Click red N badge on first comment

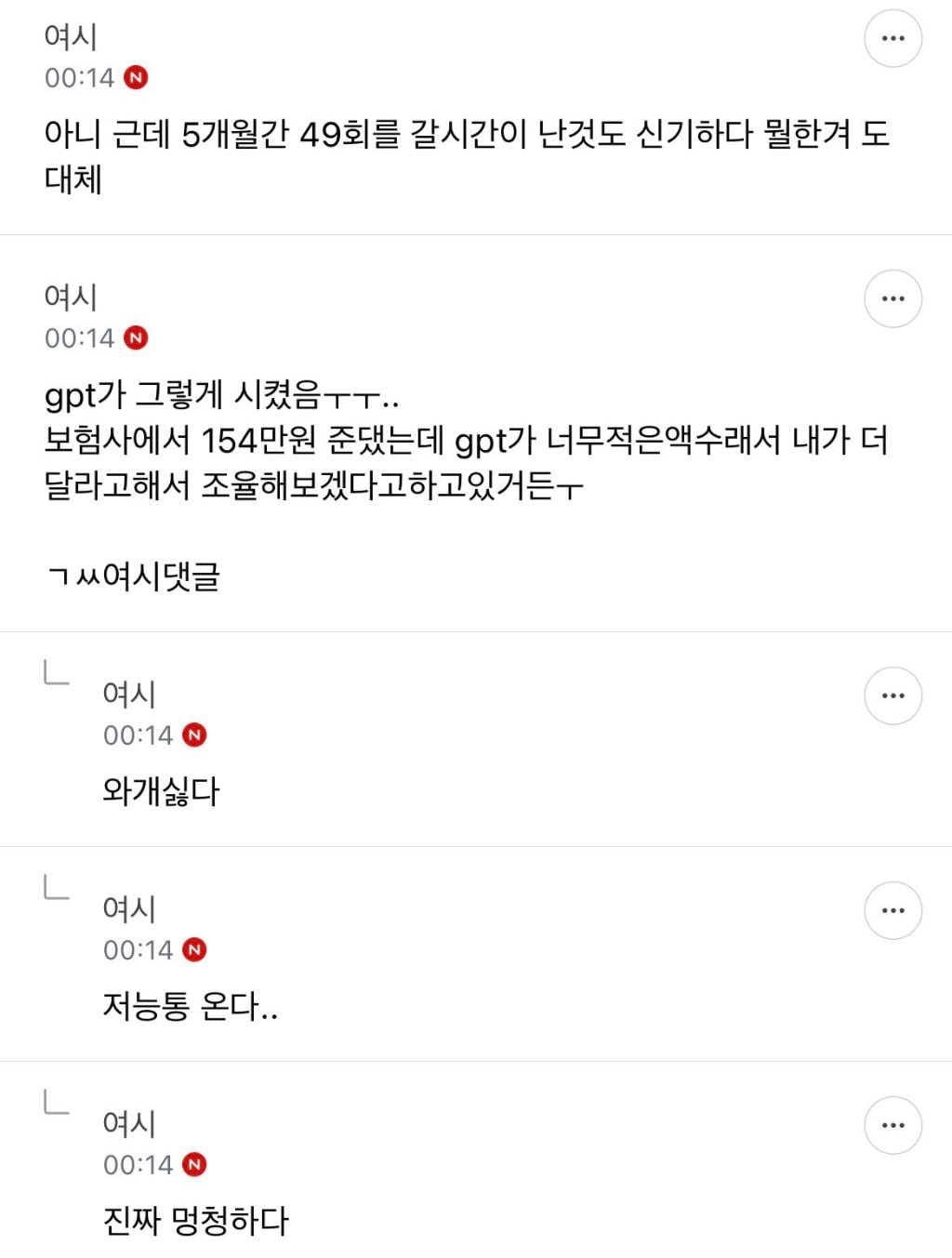point(136,77)
